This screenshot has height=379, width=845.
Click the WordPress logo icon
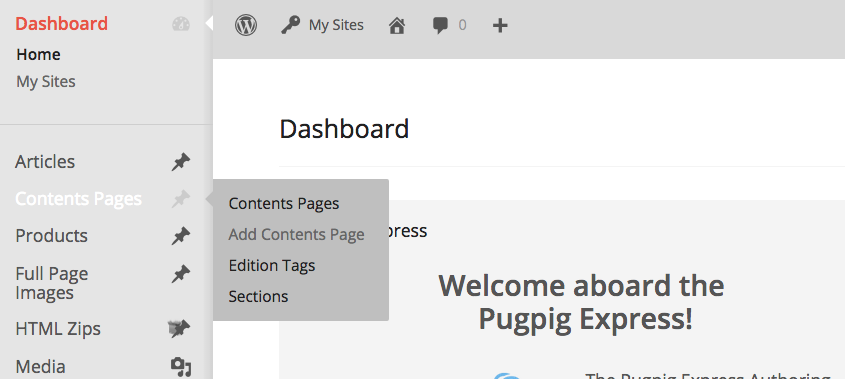(x=246, y=25)
